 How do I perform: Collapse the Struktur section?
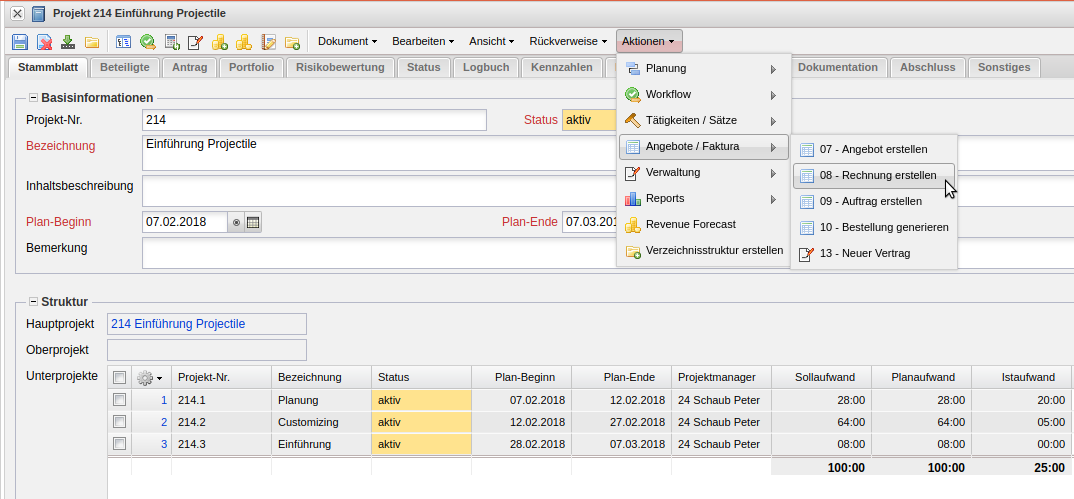tap(33, 301)
